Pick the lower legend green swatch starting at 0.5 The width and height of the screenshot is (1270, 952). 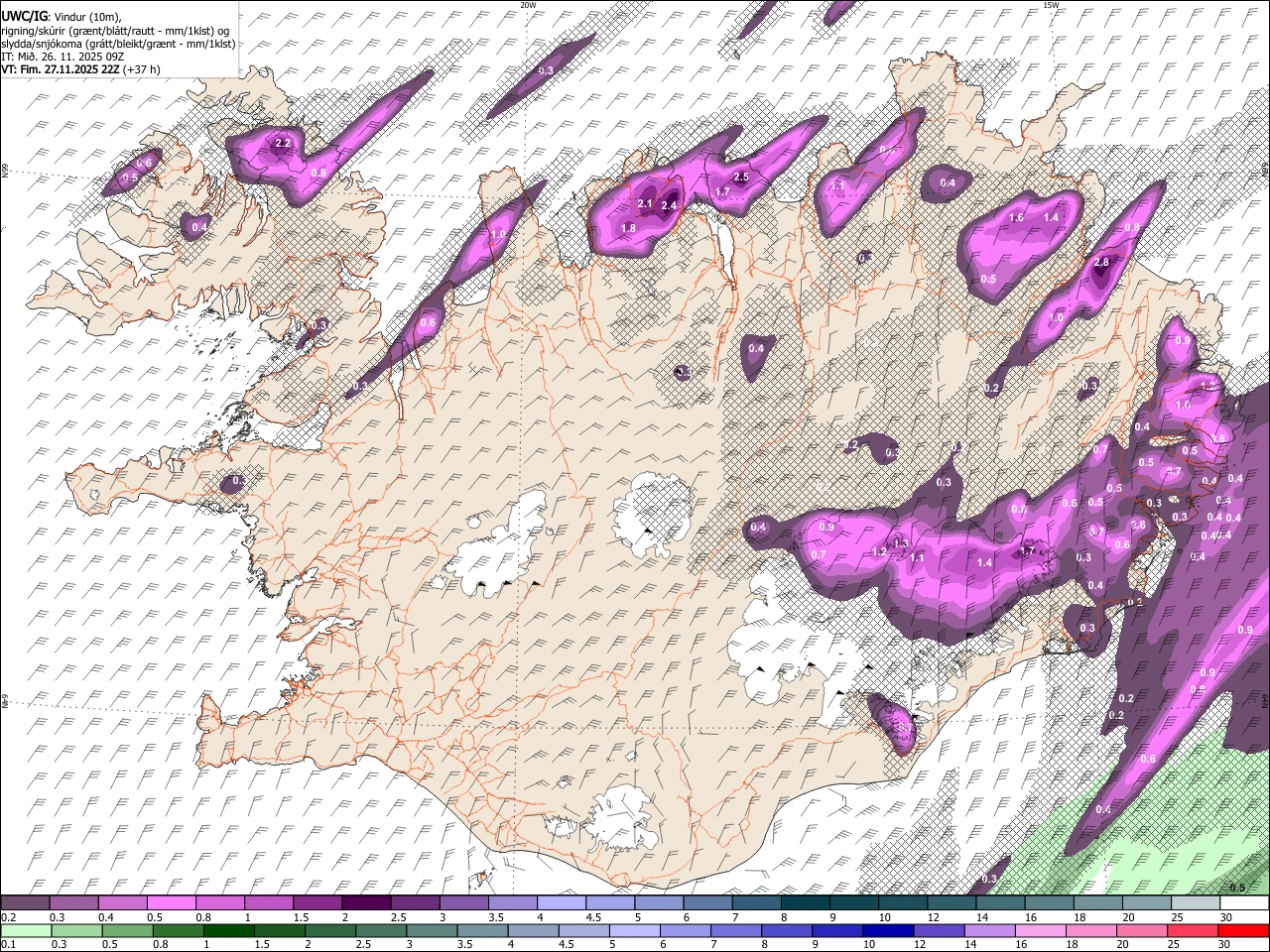127,931
